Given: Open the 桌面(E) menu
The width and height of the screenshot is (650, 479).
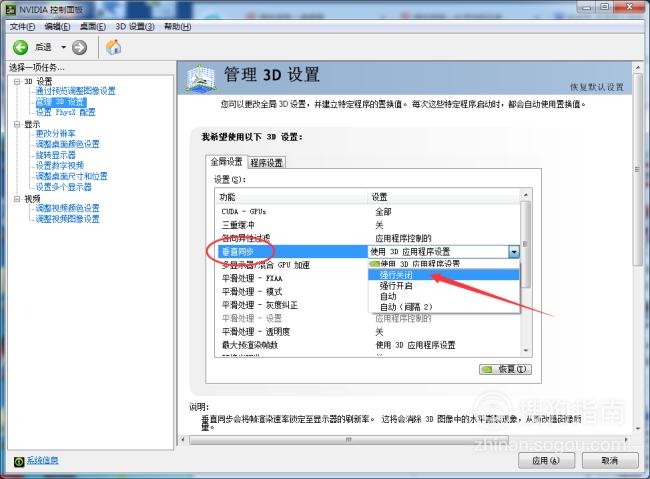Looking at the screenshot, I should coord(92,27).
